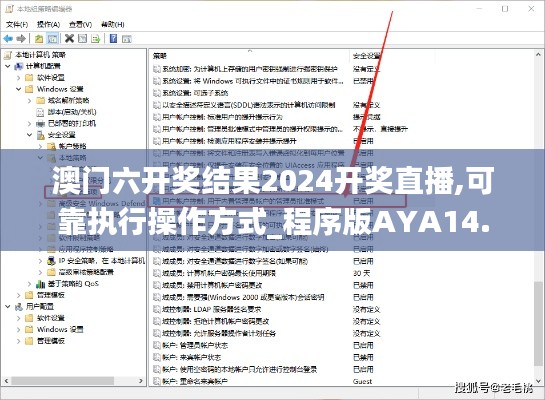Image resolution: width=545 pixels, height=400 pixels.
Task: Select policy 域控制器: 拒绝计算机帐户密码更改
Action: click(x=215, y=321)
